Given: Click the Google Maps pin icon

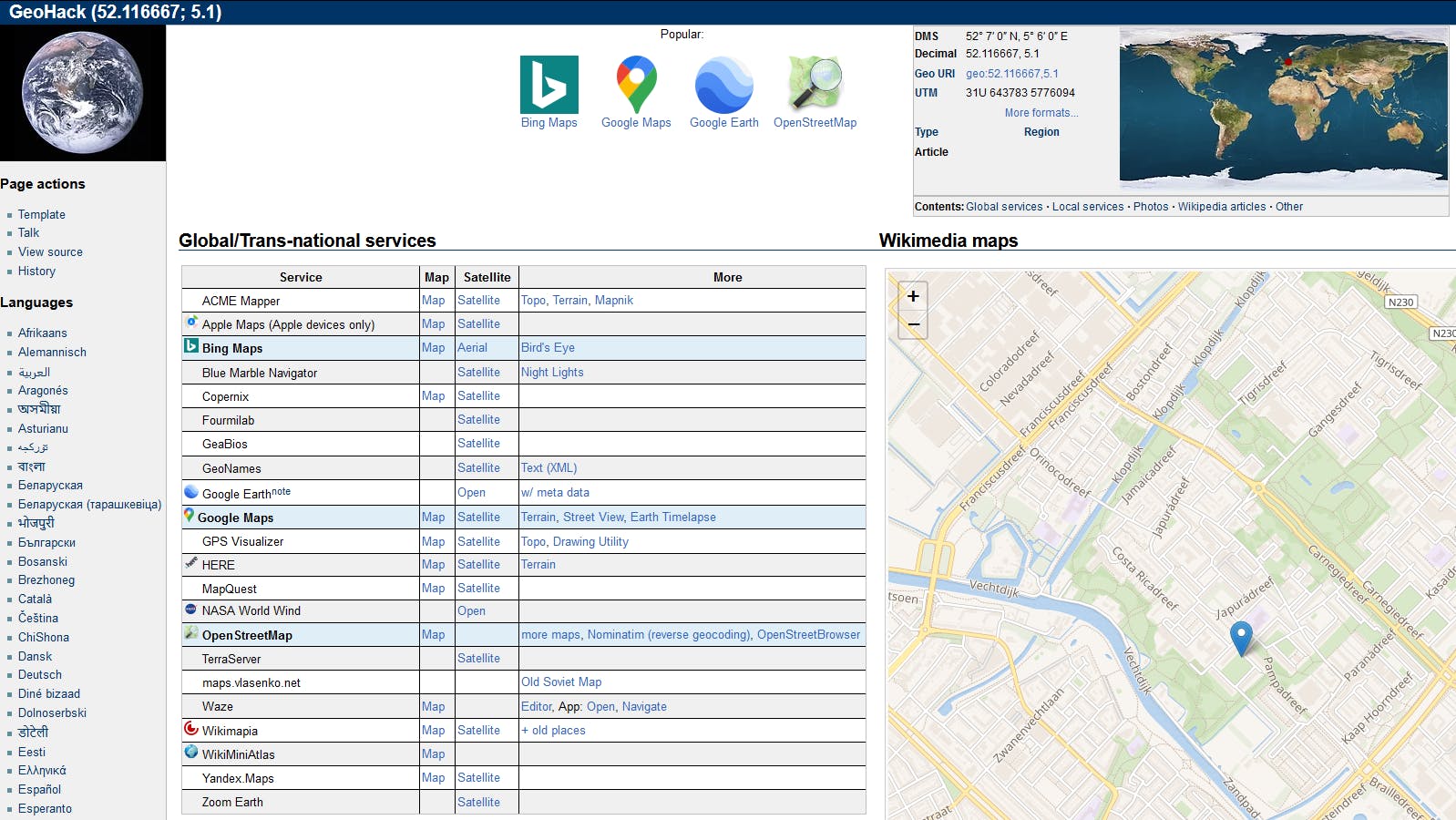Looking at the screenshot, I should (636, 85).
